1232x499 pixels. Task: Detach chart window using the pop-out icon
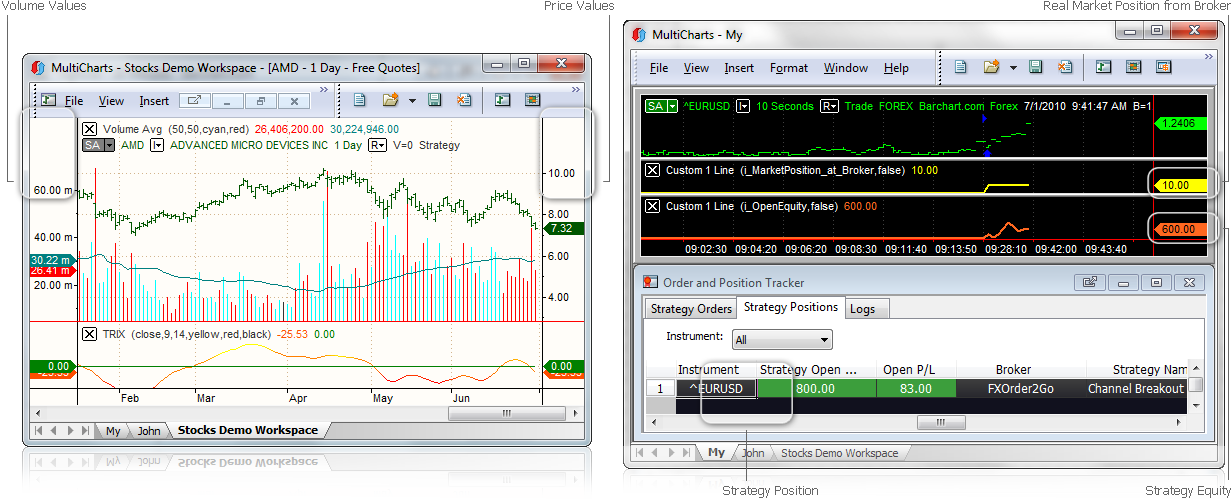coord(195,101)
